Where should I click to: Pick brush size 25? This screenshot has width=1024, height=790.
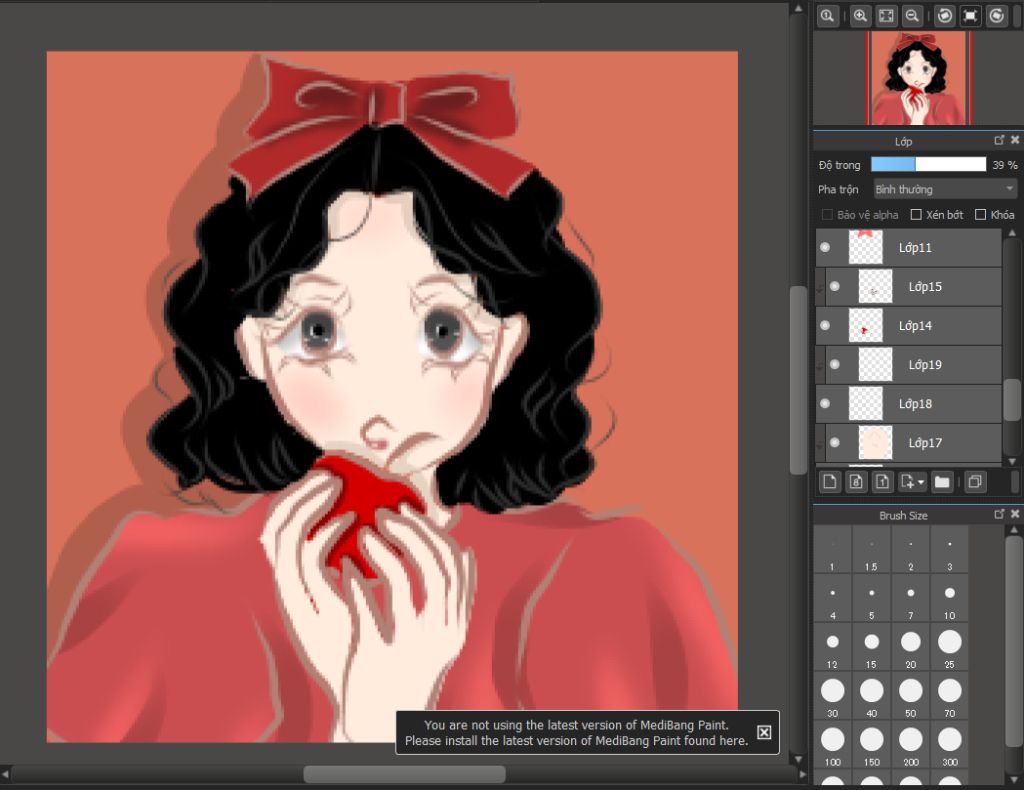tap(950, 648)
